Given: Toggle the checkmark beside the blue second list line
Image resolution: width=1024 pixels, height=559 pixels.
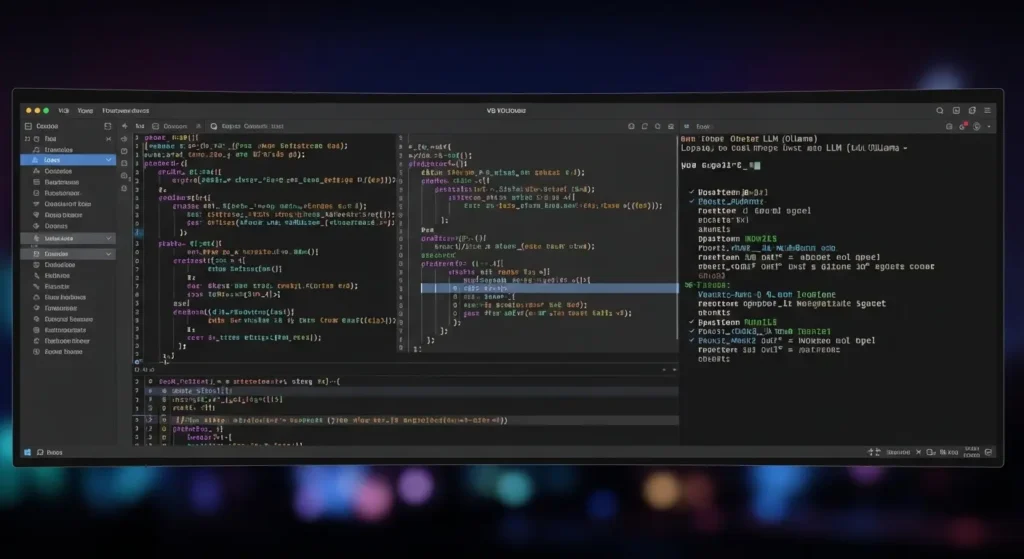Looking at the screenshot, I should [x=692, y=201].
